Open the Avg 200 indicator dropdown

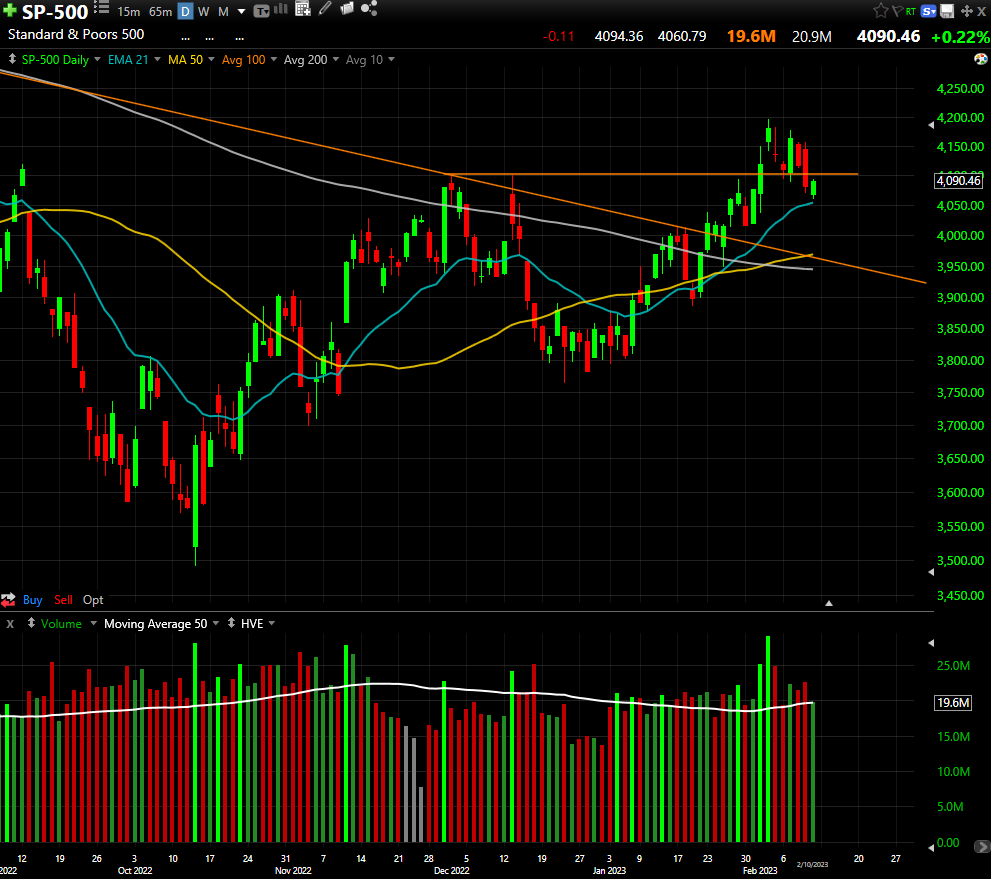point(336,59)
